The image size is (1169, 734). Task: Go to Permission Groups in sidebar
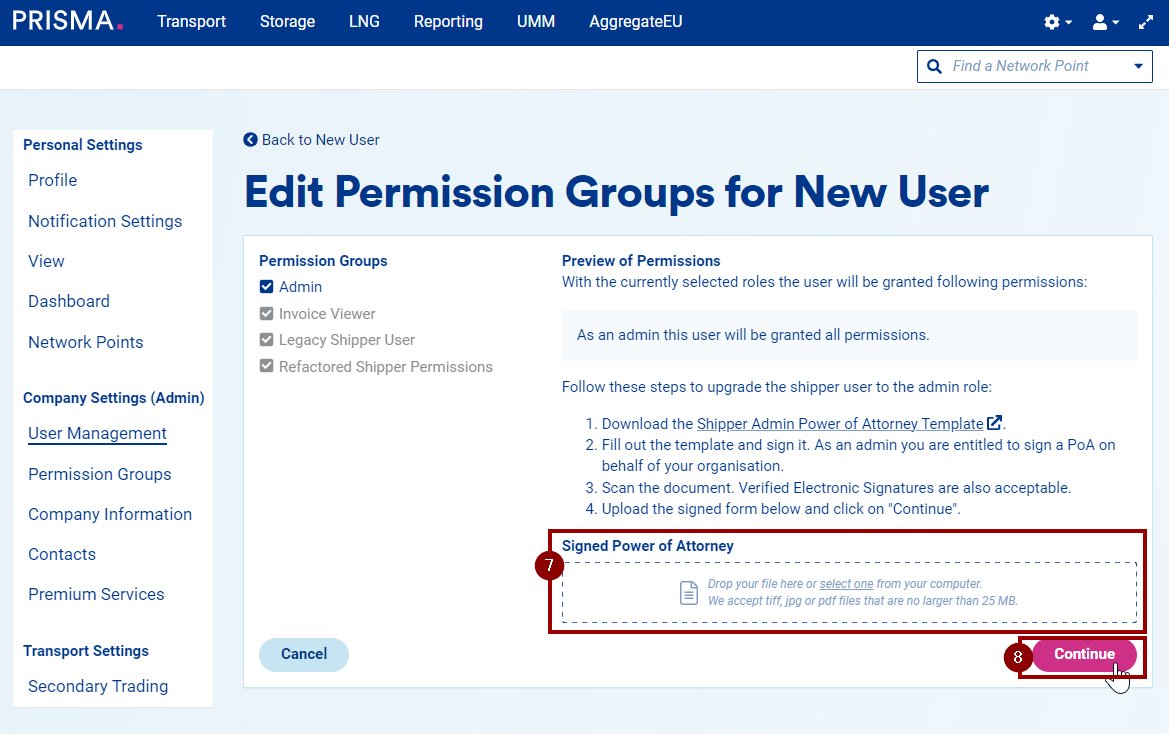(x=100, y=474)
